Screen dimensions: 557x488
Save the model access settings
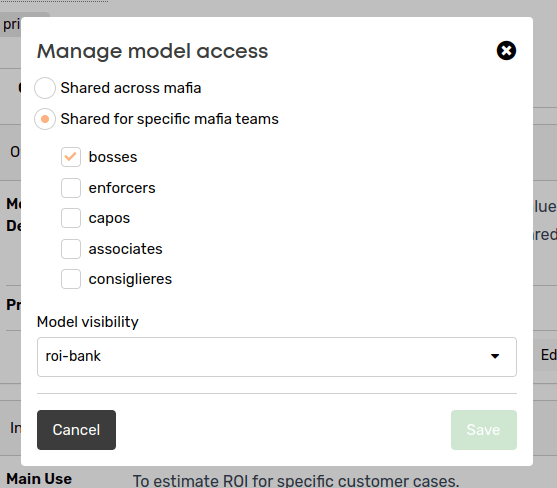pos(483,430)
